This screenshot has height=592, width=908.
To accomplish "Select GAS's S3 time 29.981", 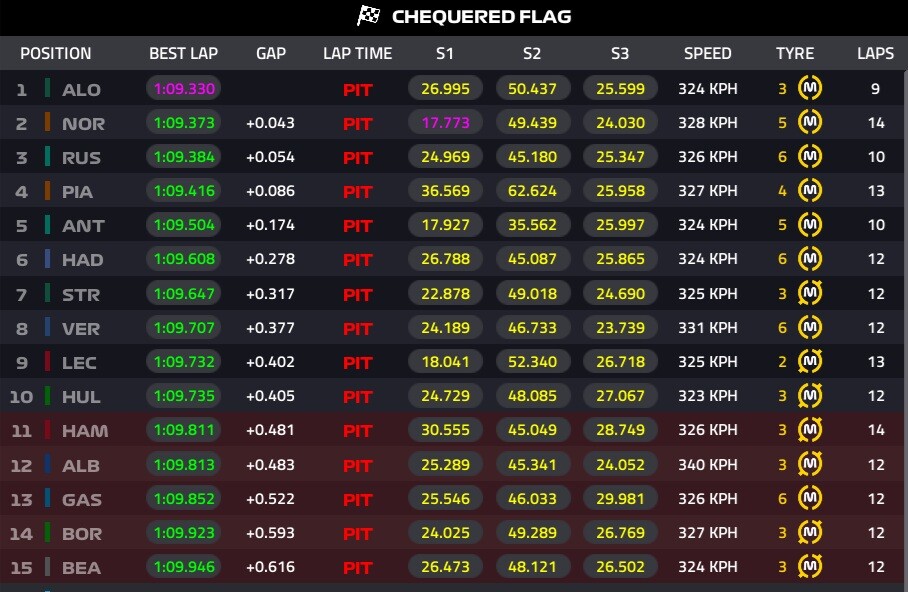I will click(x=620, y=498).
